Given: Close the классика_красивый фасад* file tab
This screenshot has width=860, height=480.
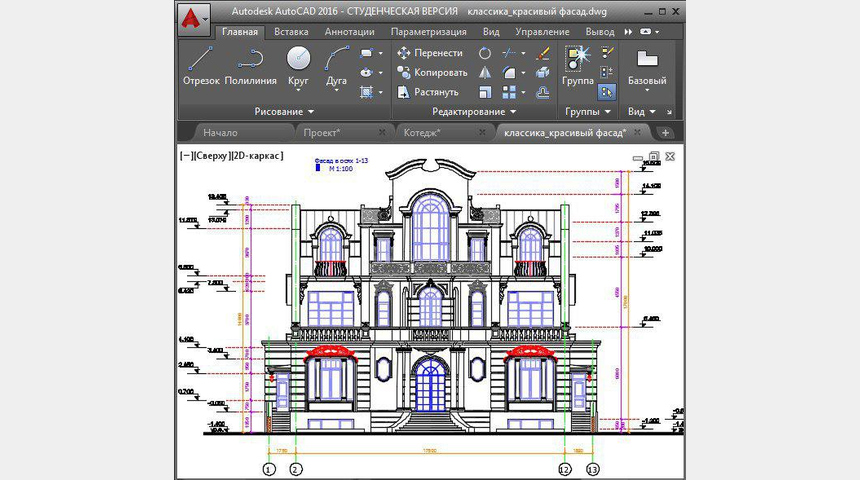Looking at the screenshot, I should [x=637, y=132].
